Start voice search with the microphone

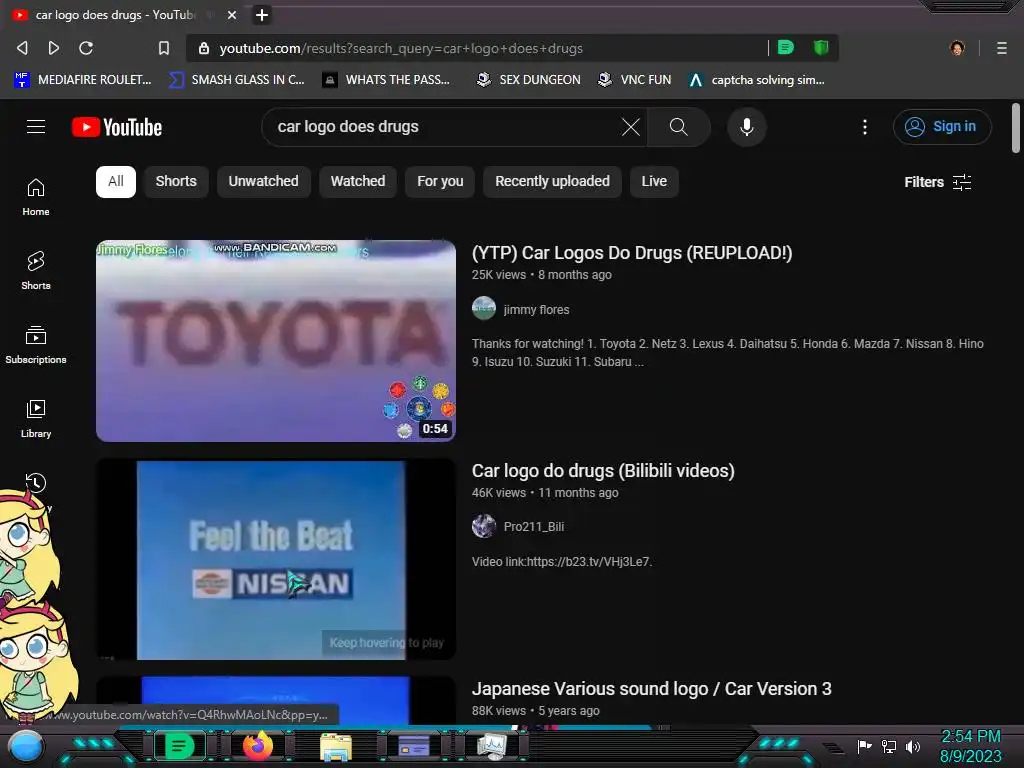[x=746, y=127]
